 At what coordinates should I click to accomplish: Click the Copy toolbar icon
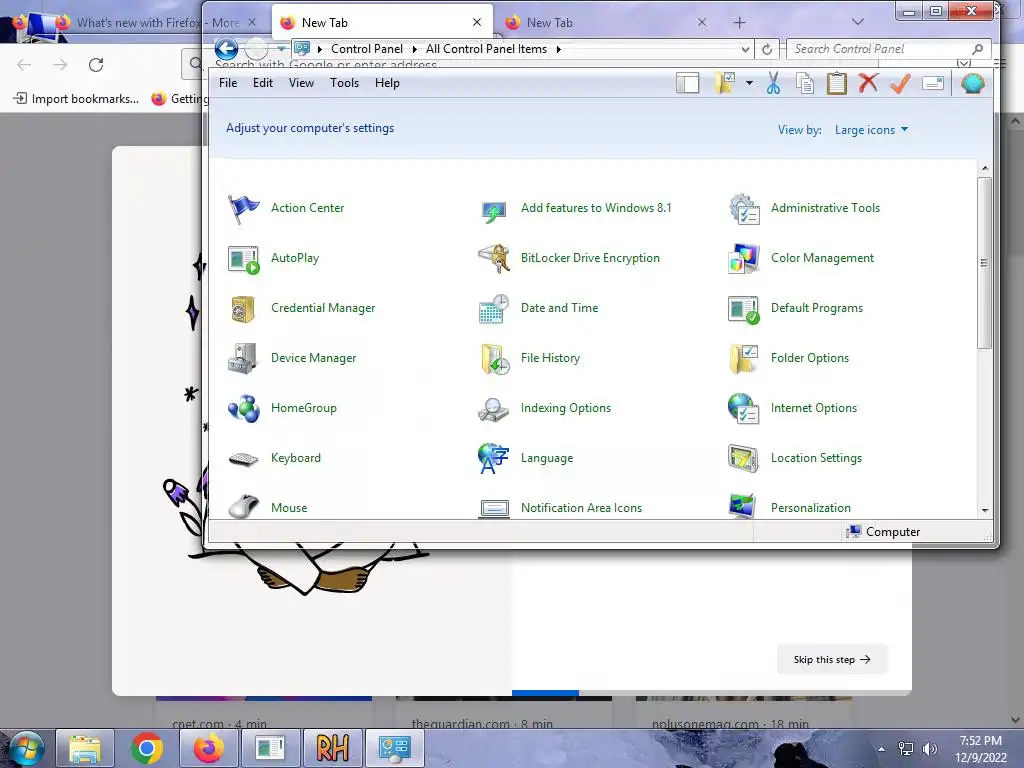point(805,84)
